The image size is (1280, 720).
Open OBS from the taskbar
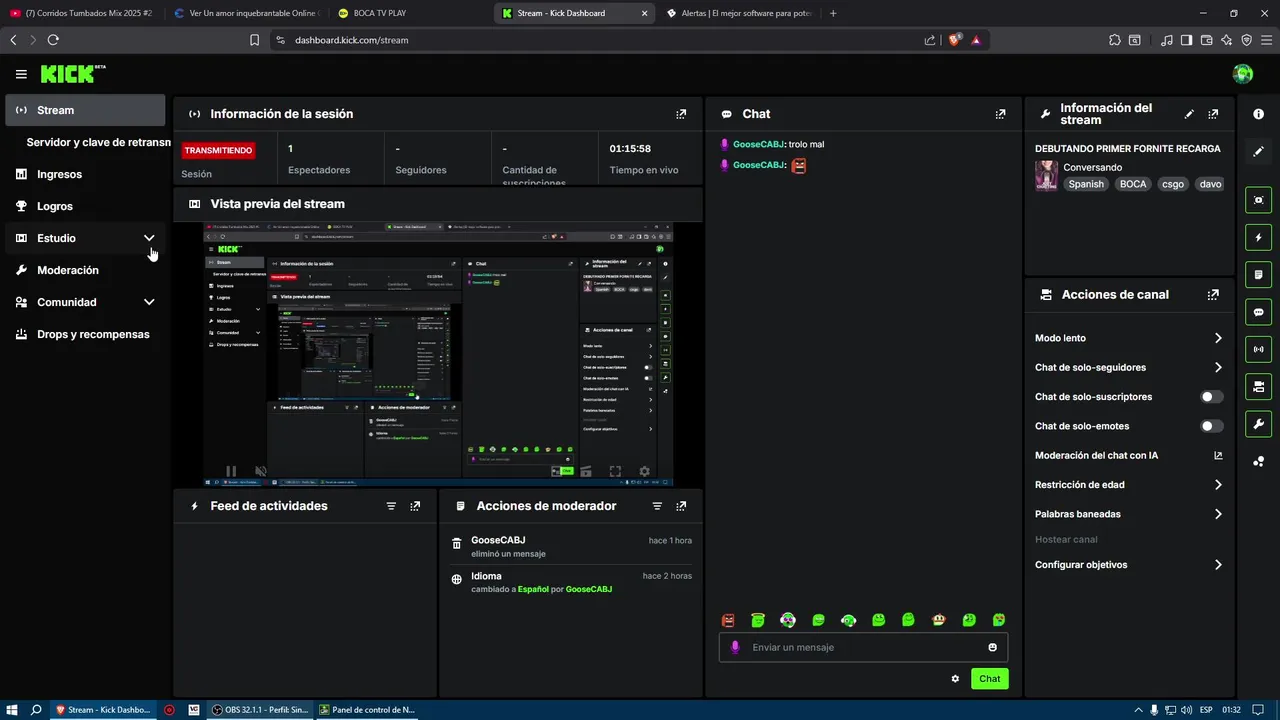coord(260,710)
